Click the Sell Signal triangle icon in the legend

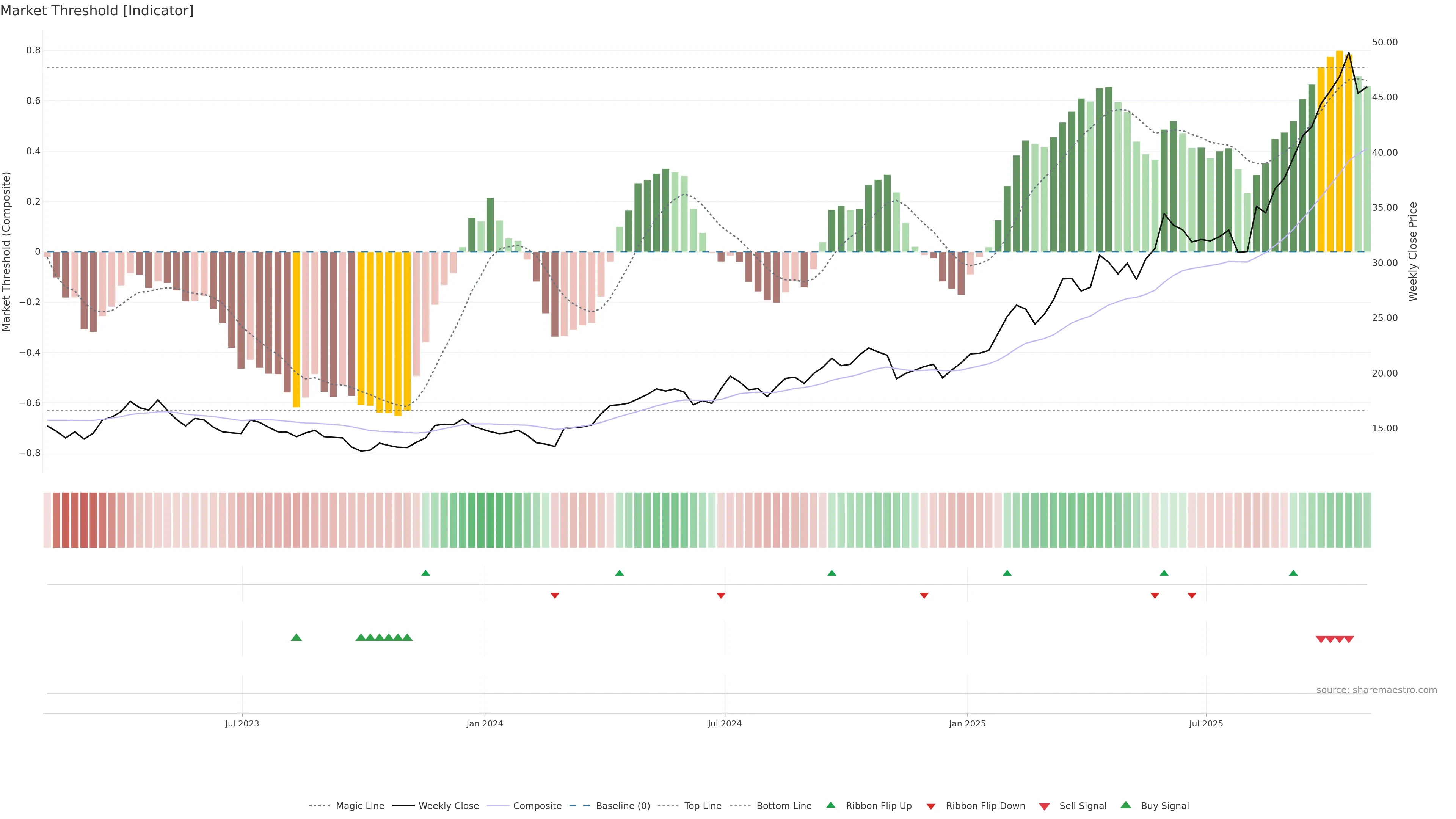[x=1044, y=806]
